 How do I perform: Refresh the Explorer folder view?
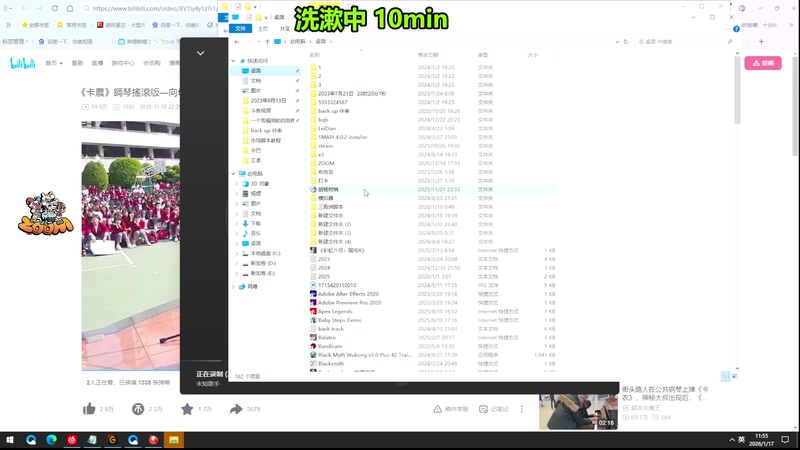coord(626,41)
